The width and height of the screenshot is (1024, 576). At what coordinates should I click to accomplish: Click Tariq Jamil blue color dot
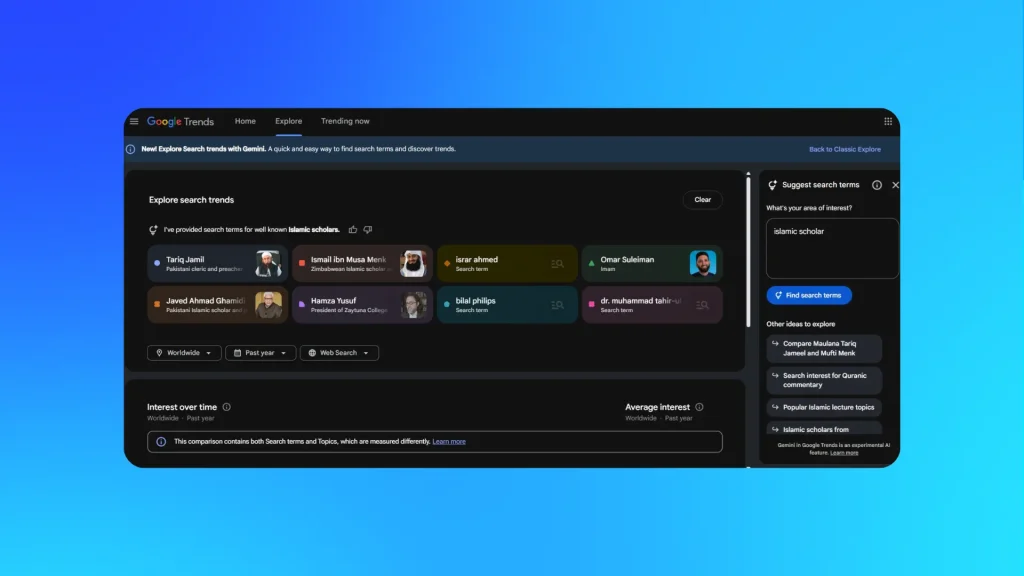[157, 263]
